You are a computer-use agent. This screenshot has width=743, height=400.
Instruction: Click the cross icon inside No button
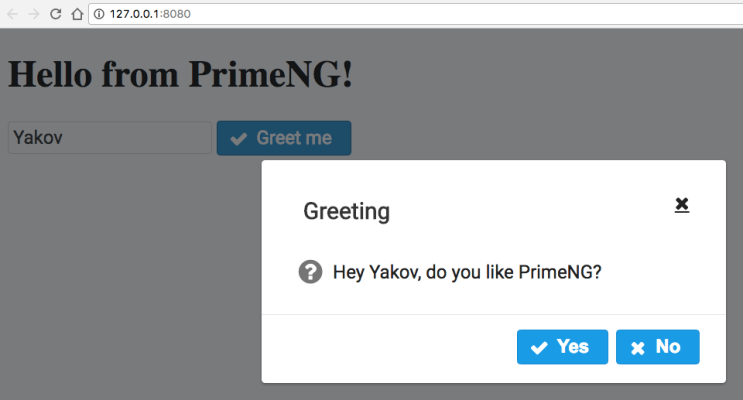[x=637, y=348]
